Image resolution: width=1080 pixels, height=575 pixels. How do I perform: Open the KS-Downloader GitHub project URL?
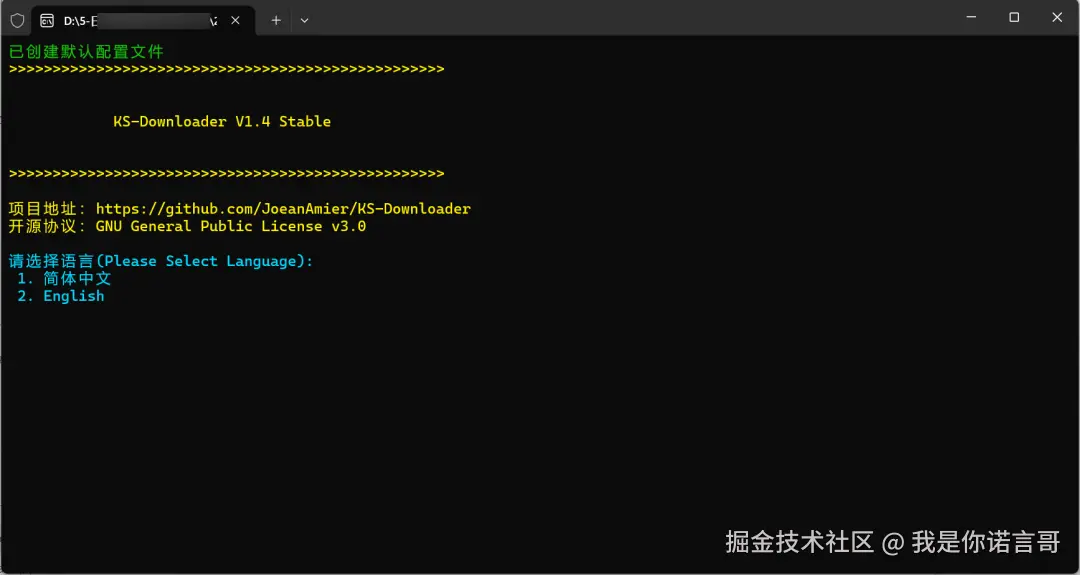coord(283,209)
